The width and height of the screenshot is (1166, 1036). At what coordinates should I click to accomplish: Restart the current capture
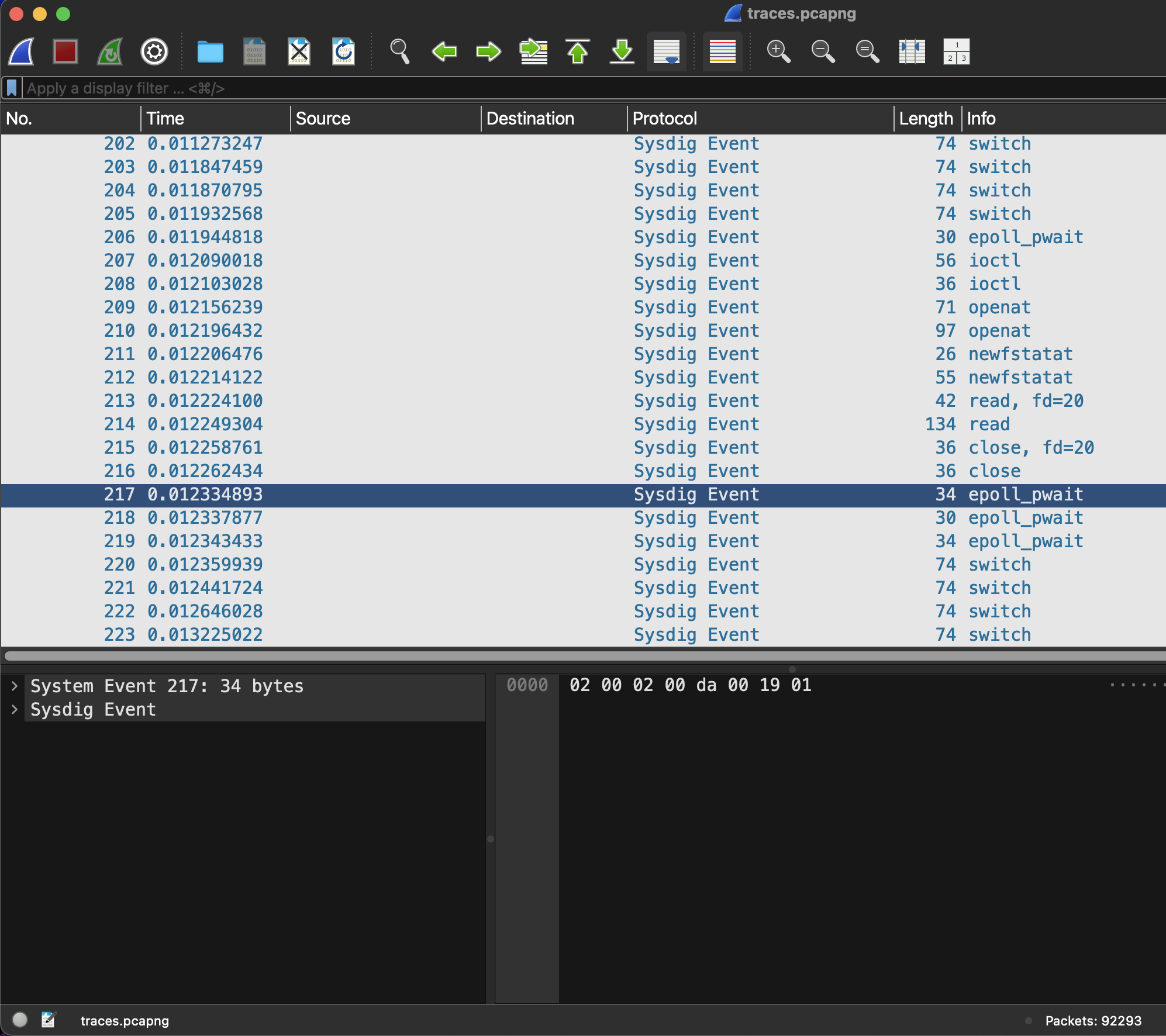click(x=109, y=51)
